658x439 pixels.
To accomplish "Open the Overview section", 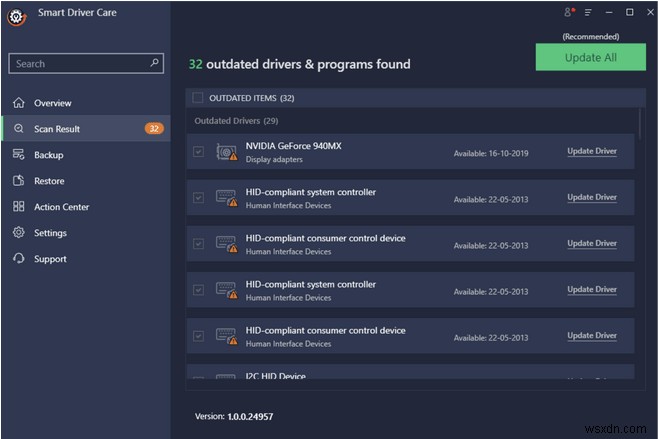I will point(52,103).
